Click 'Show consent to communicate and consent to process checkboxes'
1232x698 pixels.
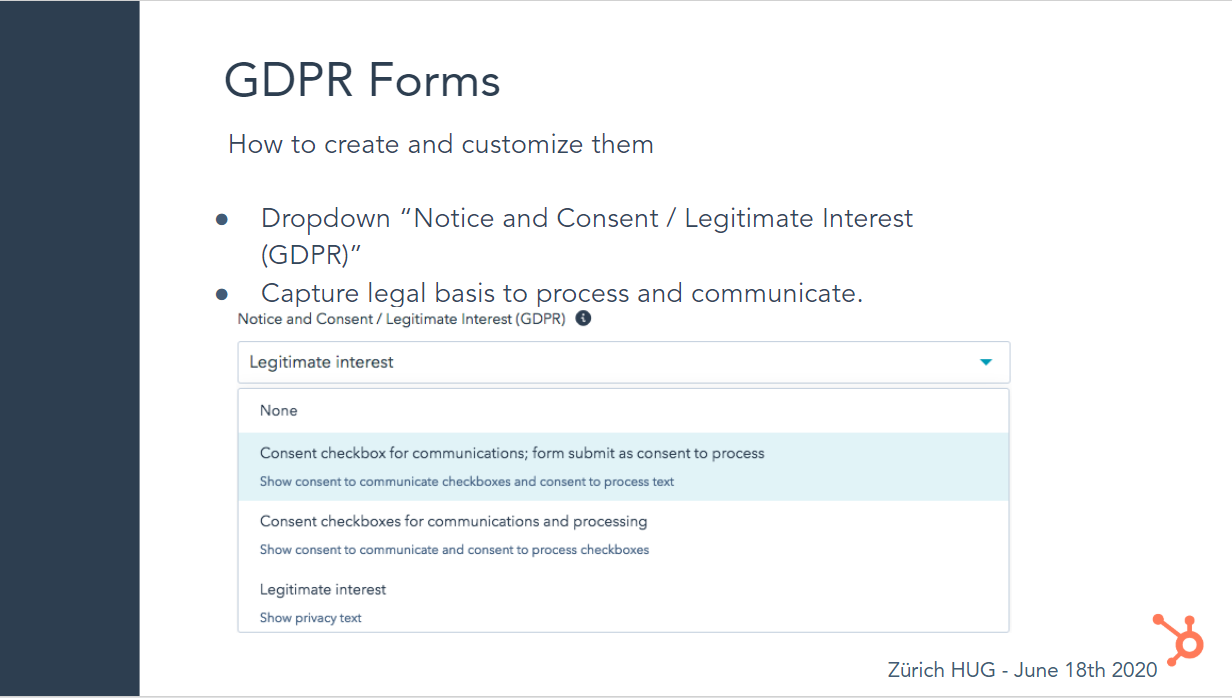point(454,550)
